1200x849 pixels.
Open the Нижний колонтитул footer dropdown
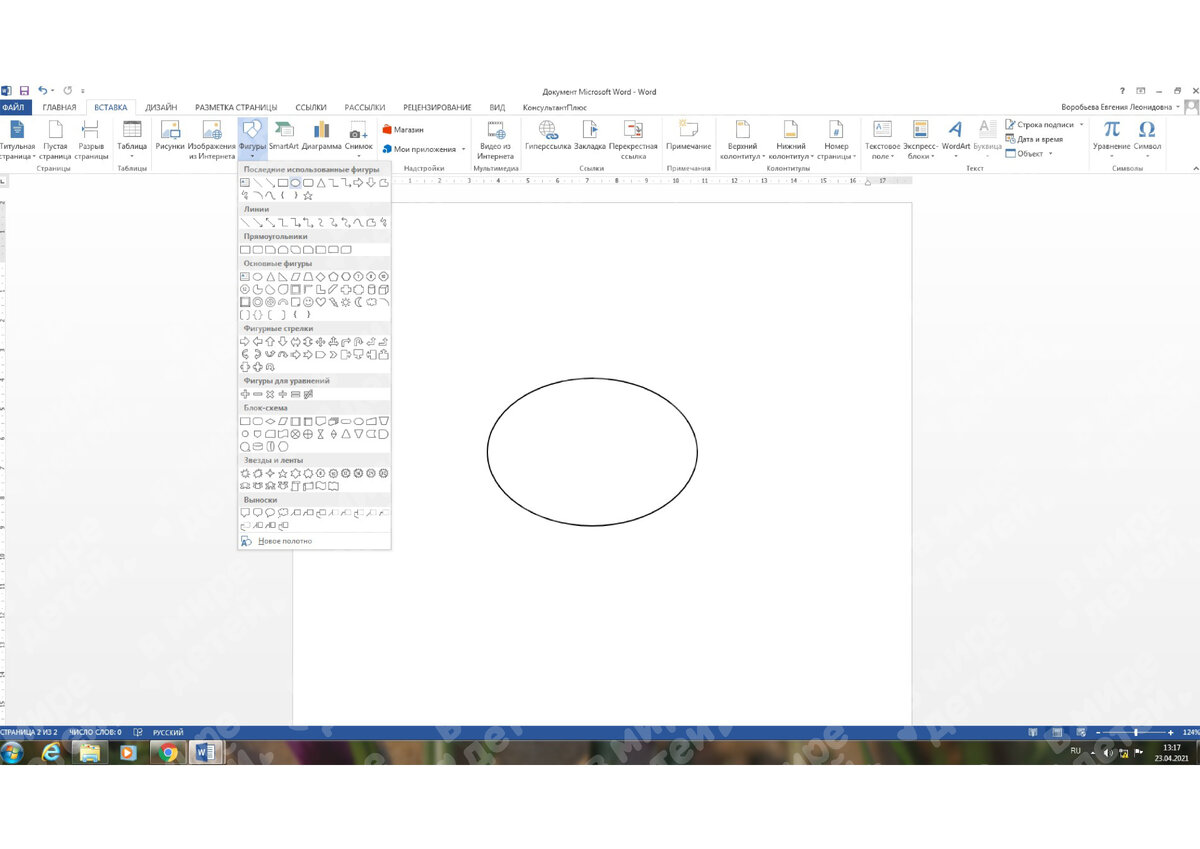[x=790, y=139]
